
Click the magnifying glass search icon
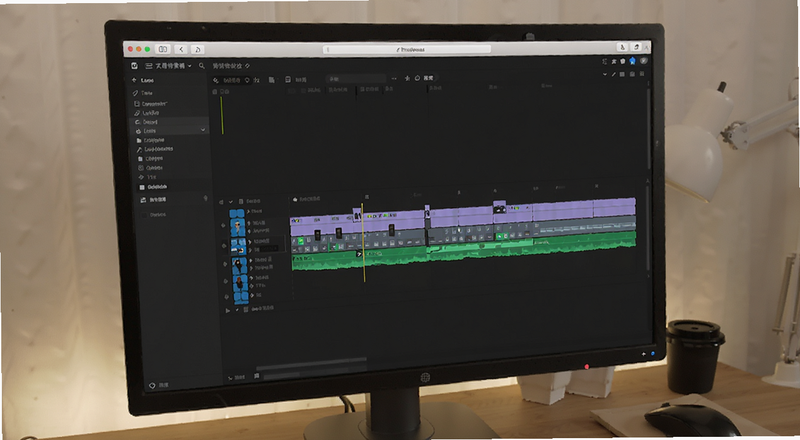(202, 66)
